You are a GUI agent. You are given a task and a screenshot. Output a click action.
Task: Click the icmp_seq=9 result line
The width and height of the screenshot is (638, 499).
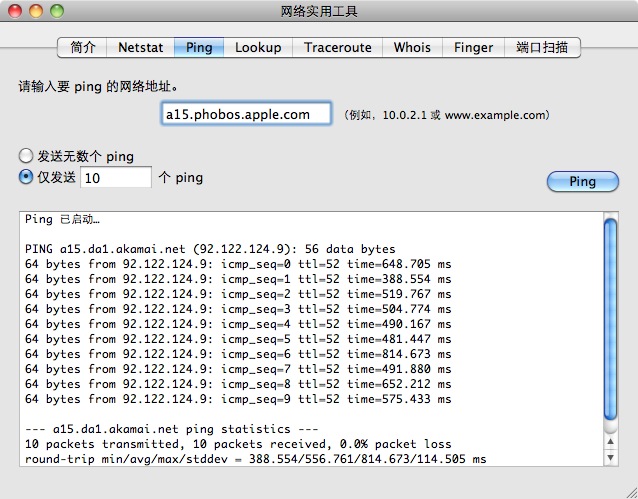tap(238, 399)
